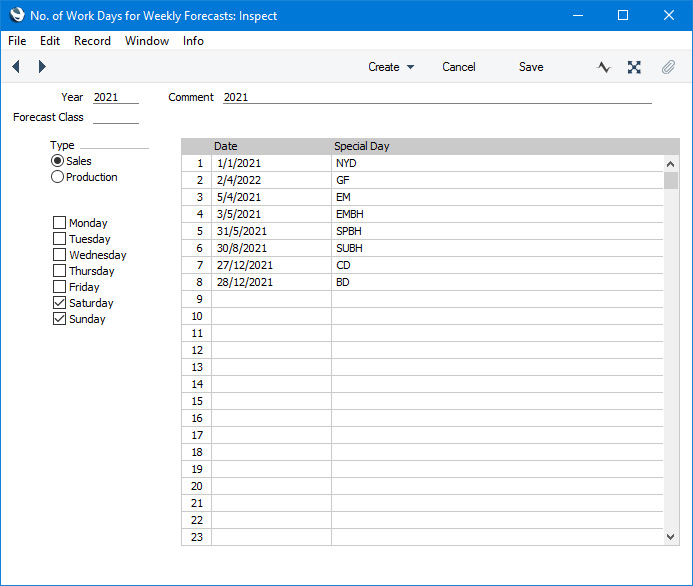The image size is (693, 586).
Task: Click the expand window crossed-arrows icon
Action: click(x=634, y=67)
